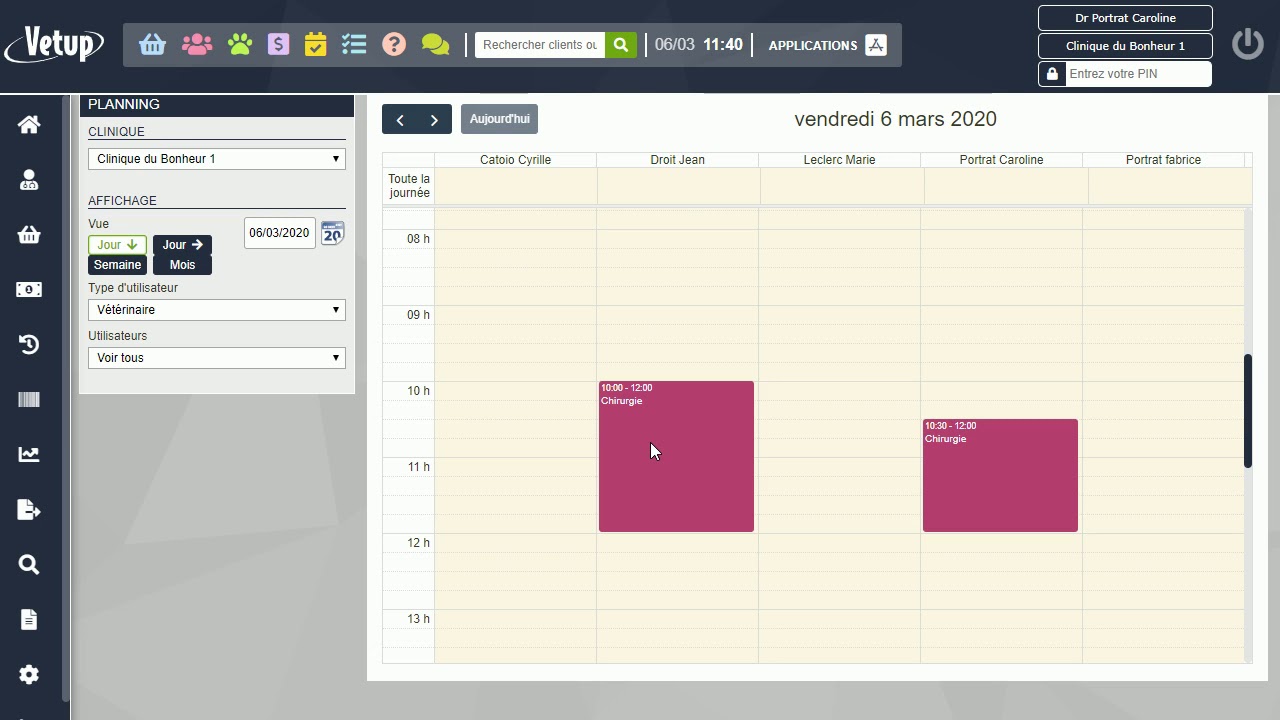Open the date picker calendar icon

point(332,233)
